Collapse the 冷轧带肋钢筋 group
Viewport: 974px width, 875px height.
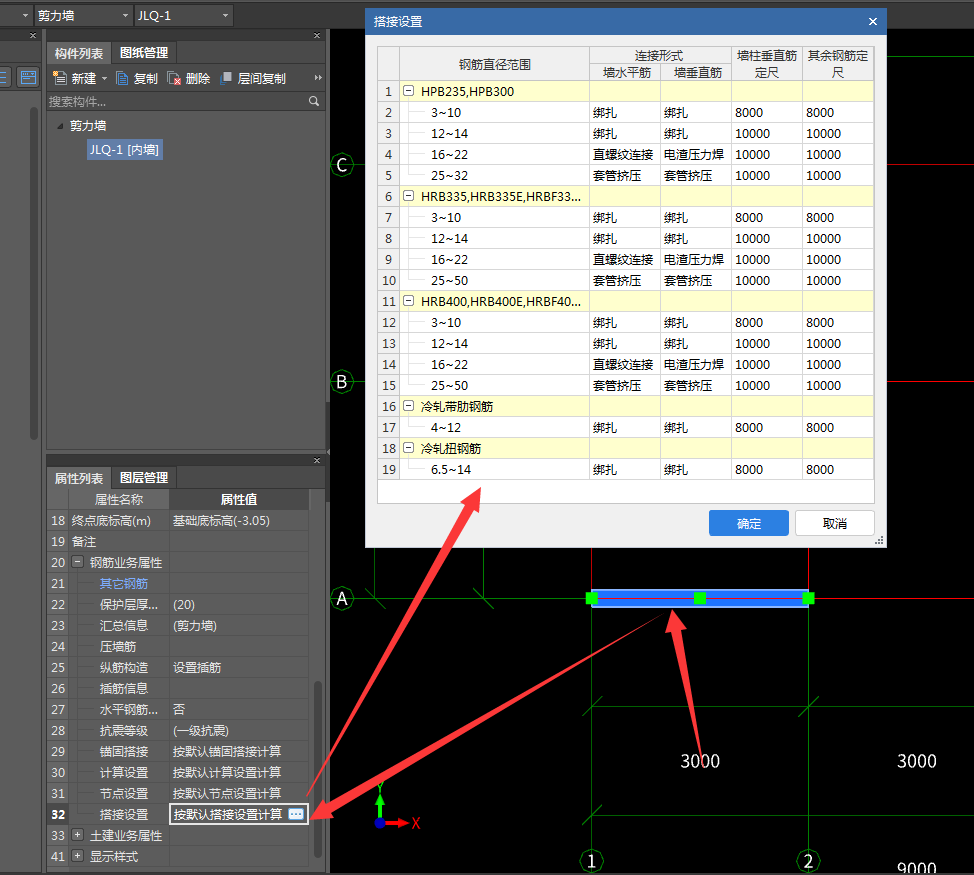[x=408, y=406]
